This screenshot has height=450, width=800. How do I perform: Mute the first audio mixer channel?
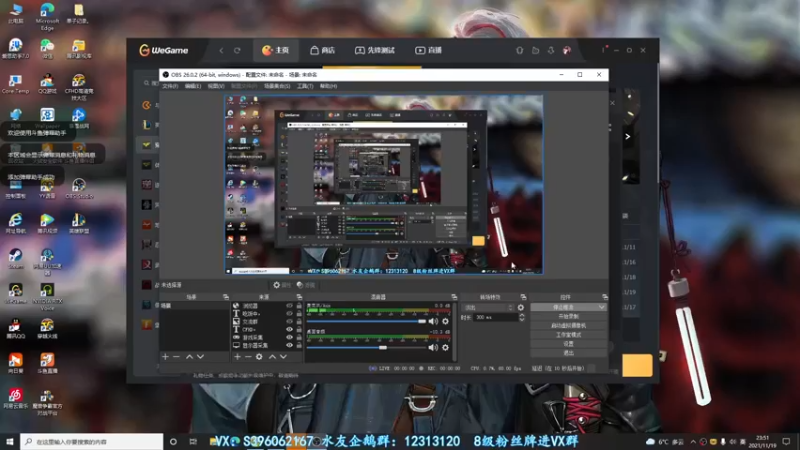tap(434, 321)
